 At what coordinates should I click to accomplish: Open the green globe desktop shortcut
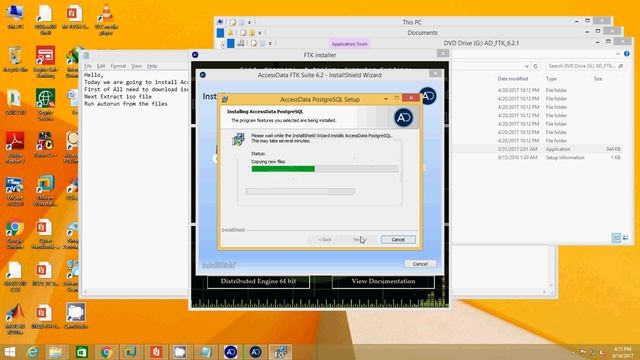[x=45, y=104]
